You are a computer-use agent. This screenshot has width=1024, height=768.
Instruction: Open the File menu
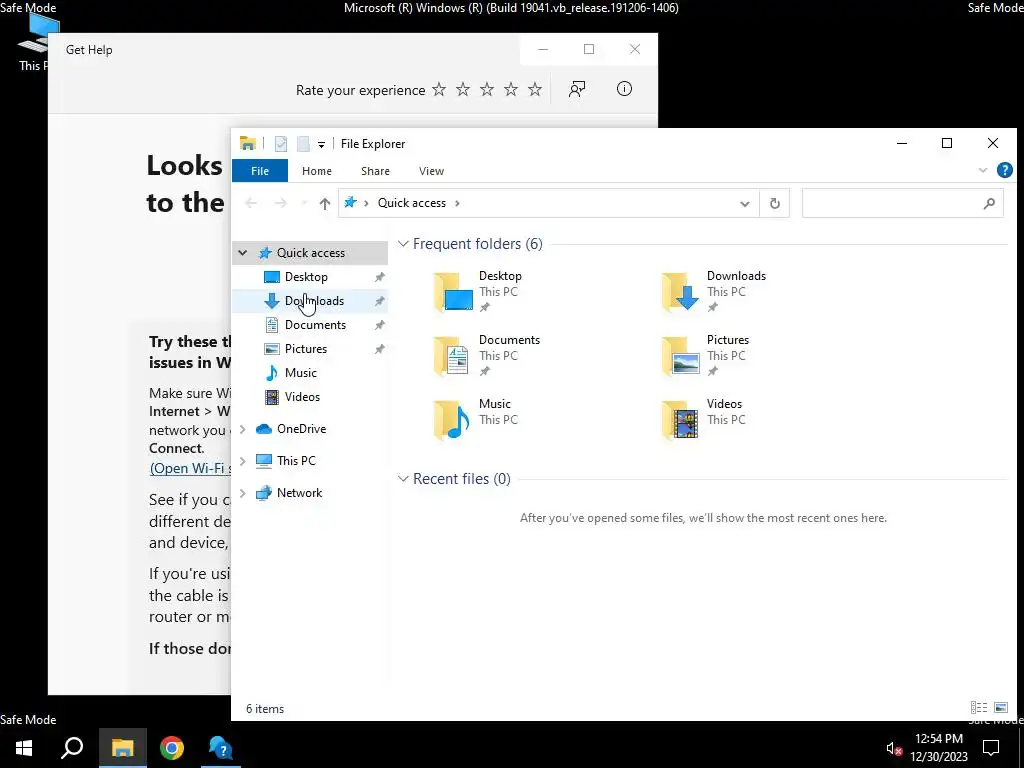click(260, 171)
